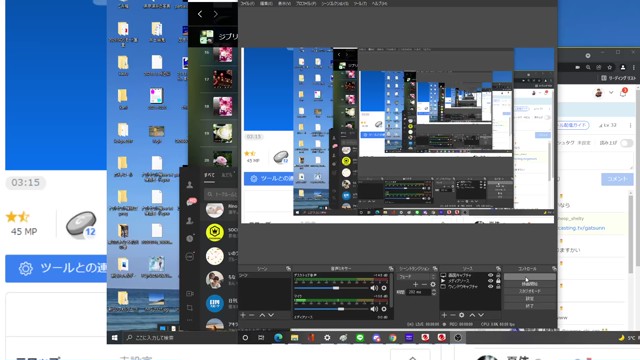Open LINE app from the taskbar
The height and width of the screenshot is (360, 640).
pos(360,338)
